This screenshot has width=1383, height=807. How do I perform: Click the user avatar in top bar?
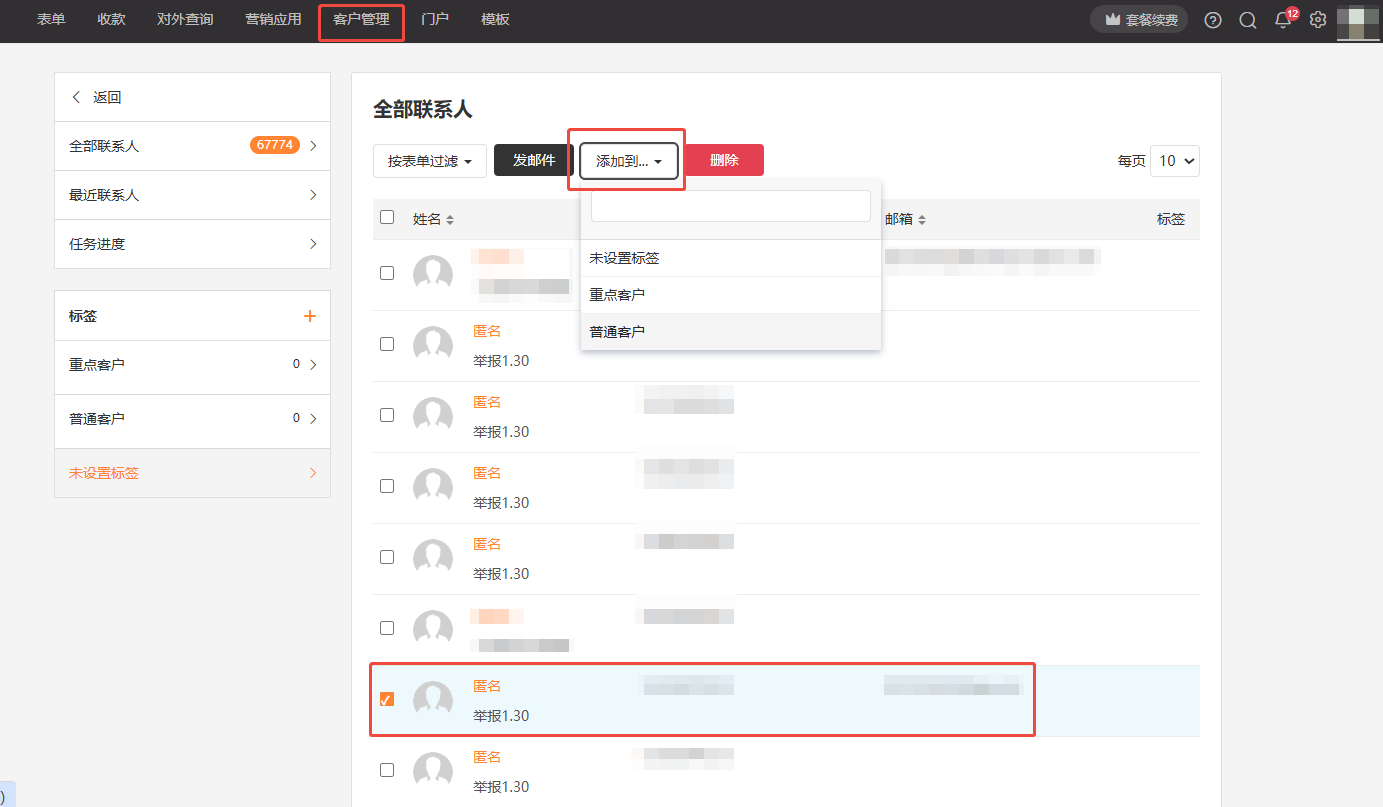coord(1358,20)
